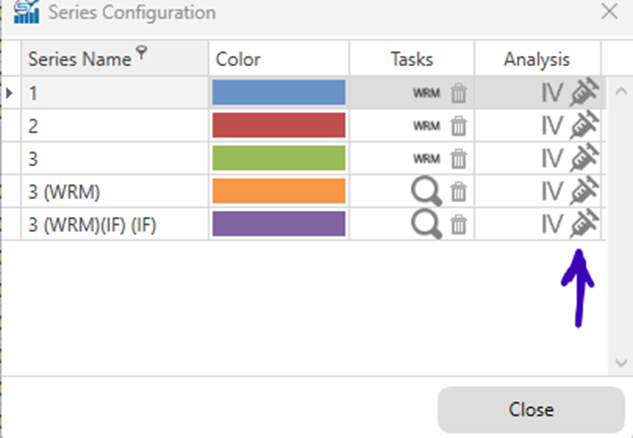Select the series named 3 (WRM)
Viewport: 633px width, 438px height.
64,192
